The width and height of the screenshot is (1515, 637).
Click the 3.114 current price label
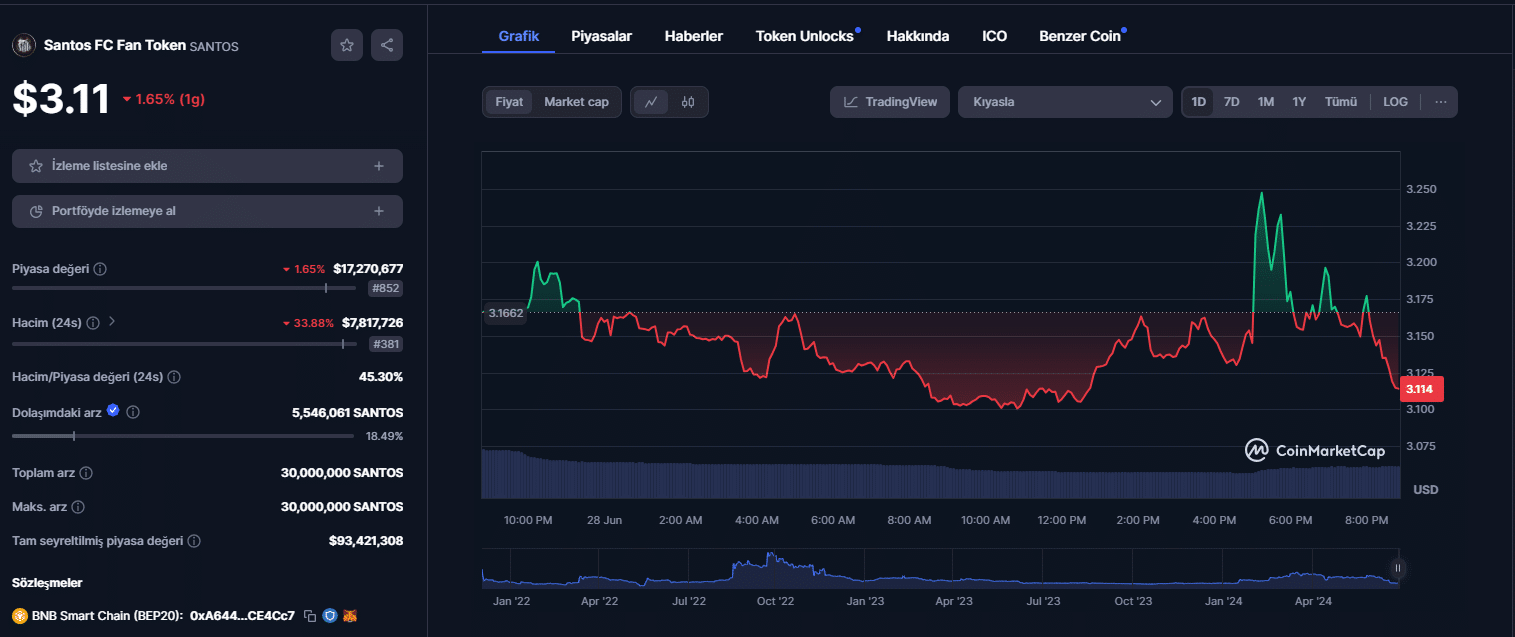(x=1423, y=389)
